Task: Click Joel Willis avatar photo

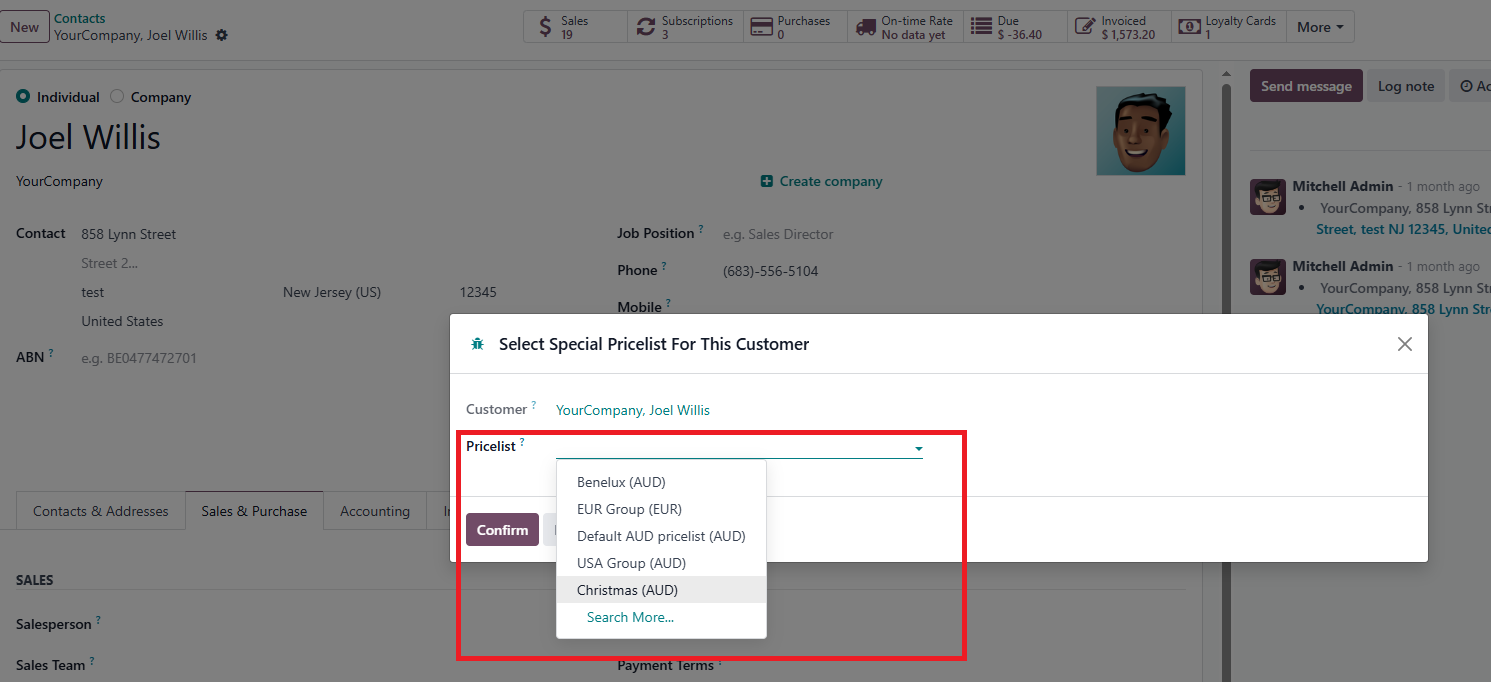Action: click(1140, 131)
